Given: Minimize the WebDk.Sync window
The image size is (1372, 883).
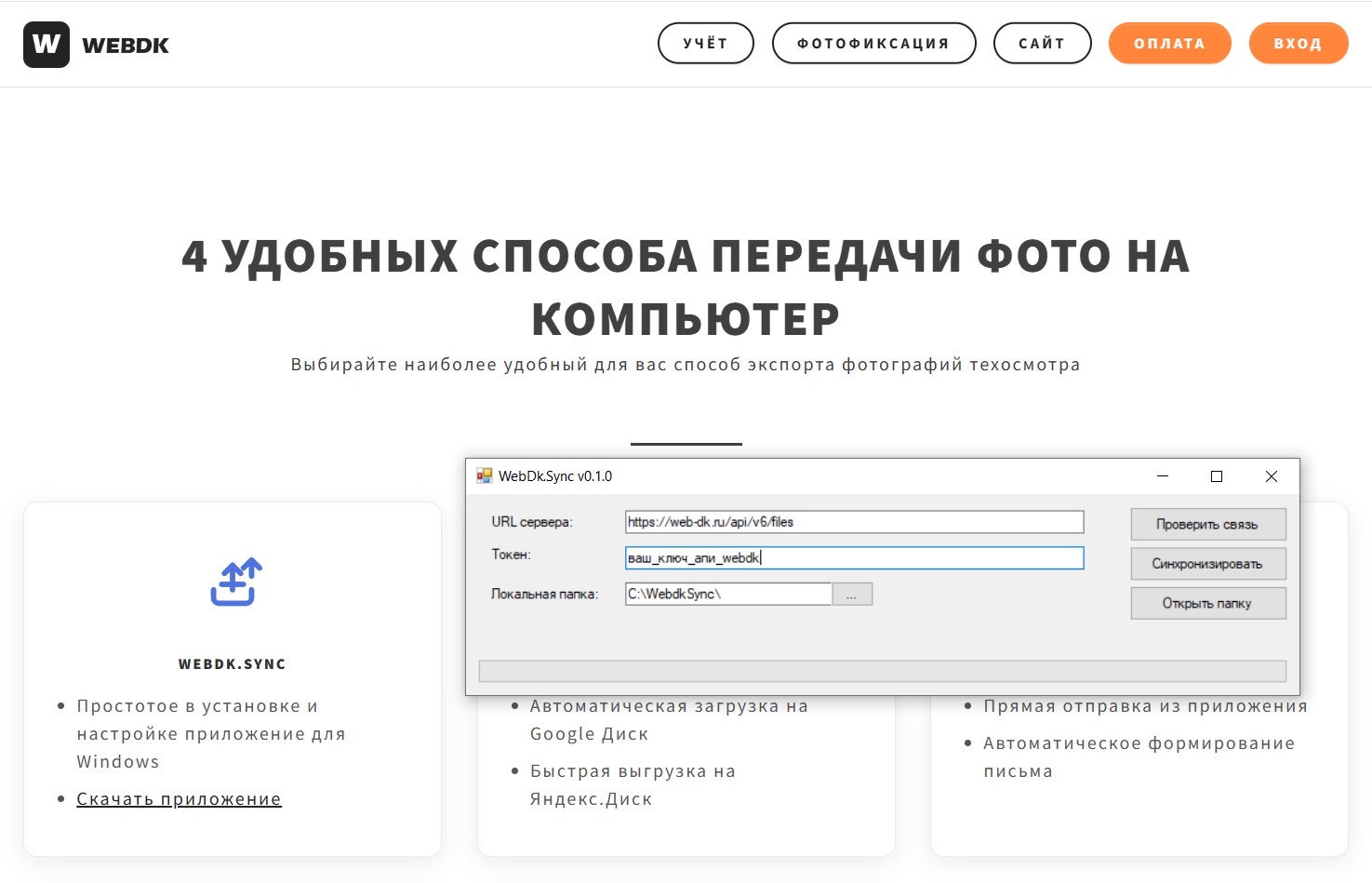Looking at the screenshot, I should [x=1162, y=476].
